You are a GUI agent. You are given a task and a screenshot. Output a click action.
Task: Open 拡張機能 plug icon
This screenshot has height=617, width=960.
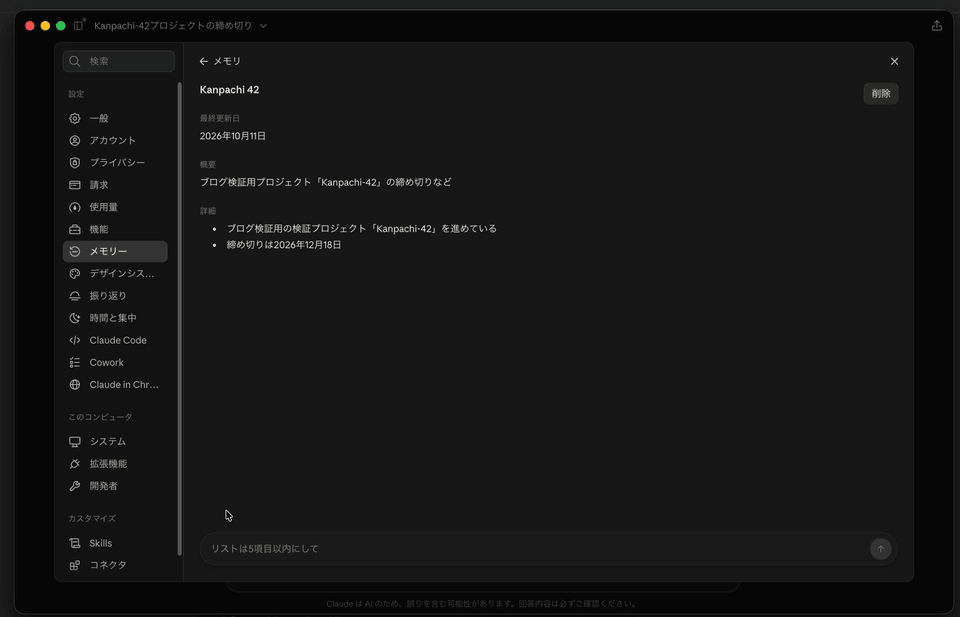[75, 464]
